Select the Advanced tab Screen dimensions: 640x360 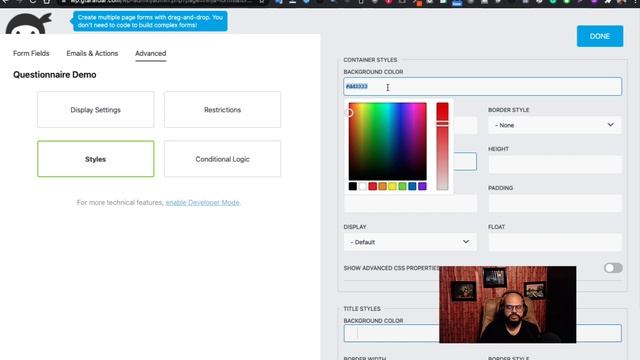pyautogui.click(x=151, y=53)
